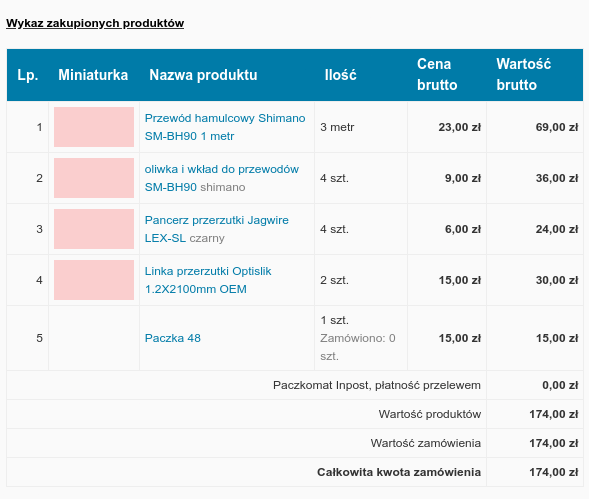Open the Przewód hamulcowy Shimano SM-BH90 product link
The height and width of the screenshot is (499, 589).
[x=225, y=127]
